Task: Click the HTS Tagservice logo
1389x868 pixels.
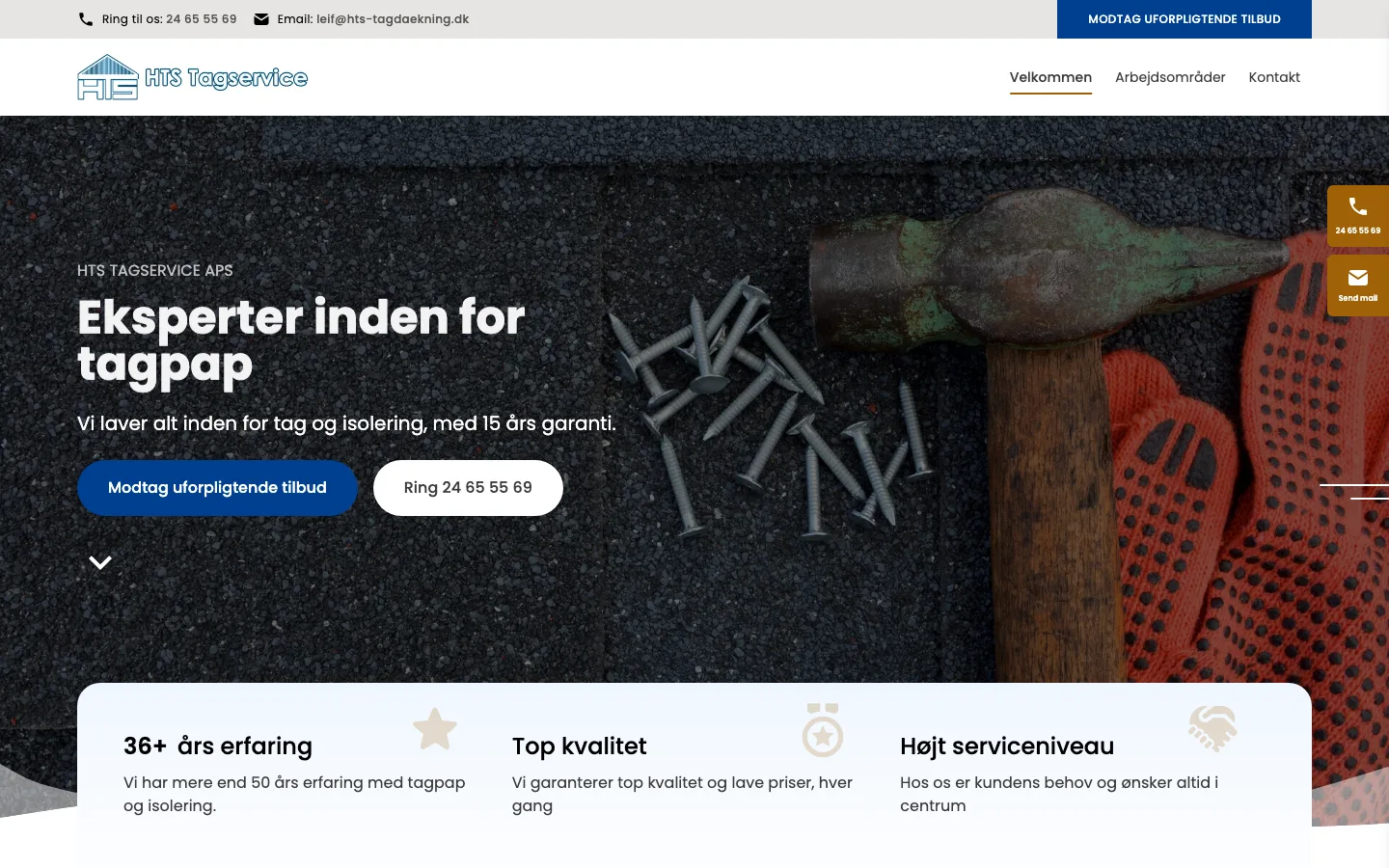Action: [x=192, y=77]
